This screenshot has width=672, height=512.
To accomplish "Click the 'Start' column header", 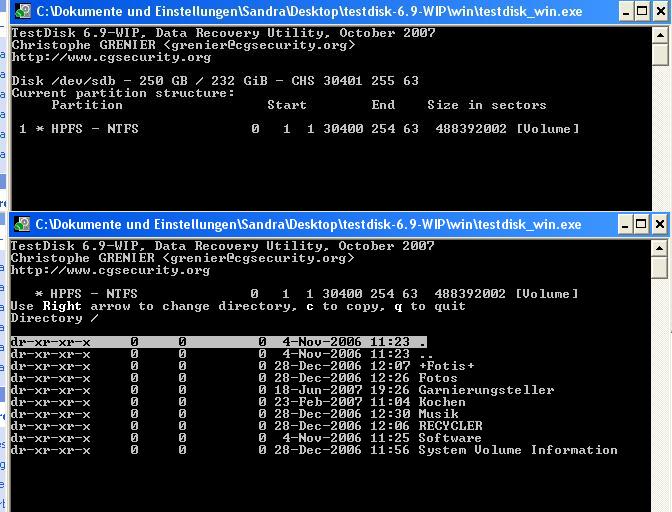I will coord(287,105).
